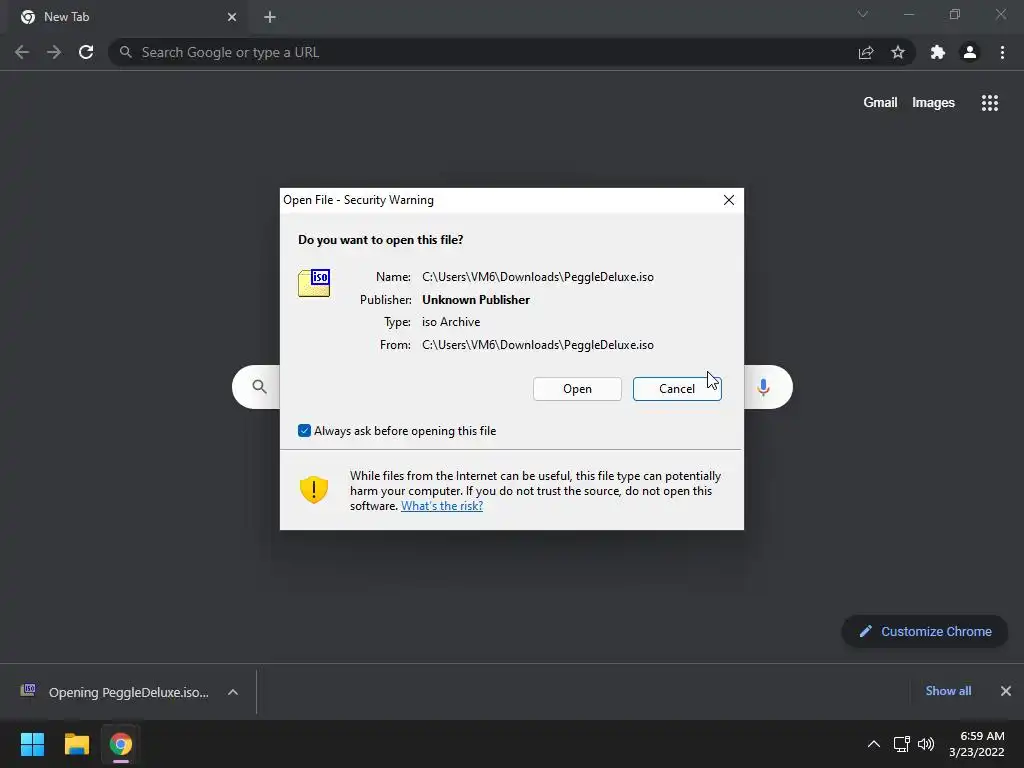
Task: Expand the PeggleDeluxe.iso download options chevron
Action: pos(232,692)
